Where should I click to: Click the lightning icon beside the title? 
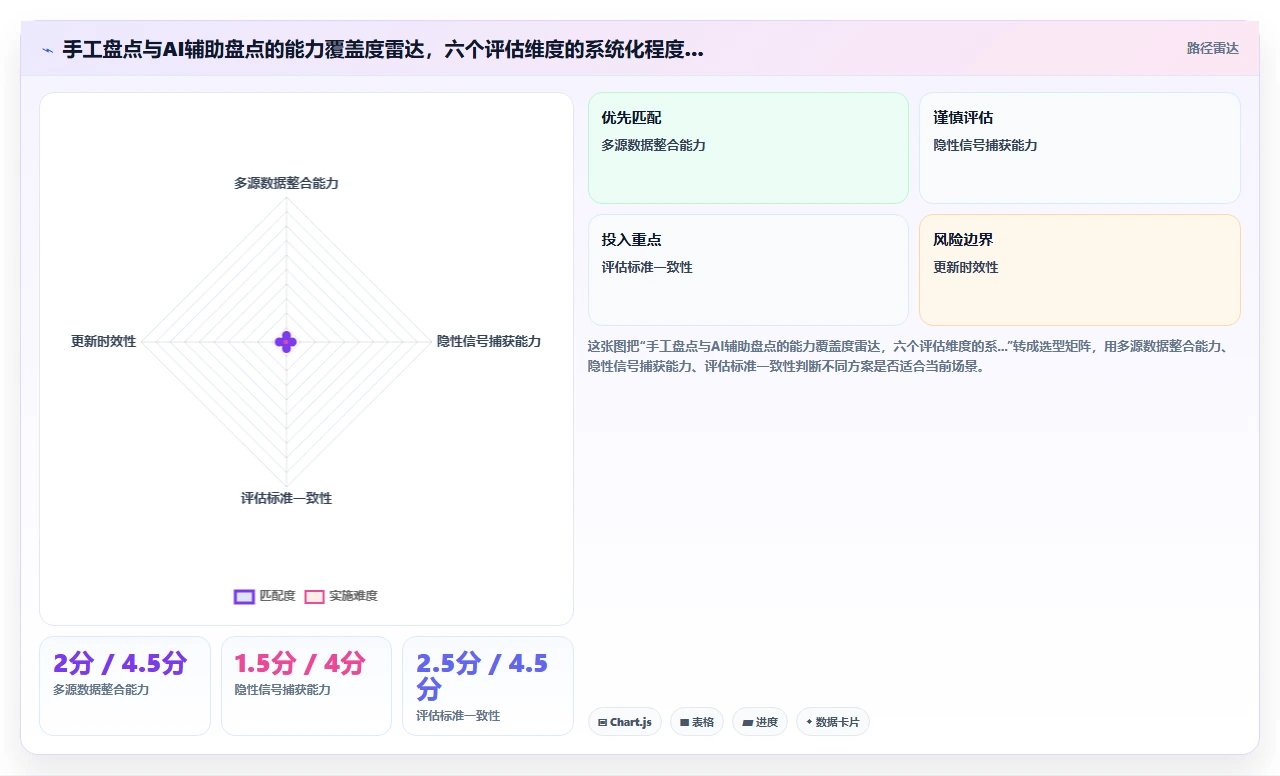coord(47,50)
